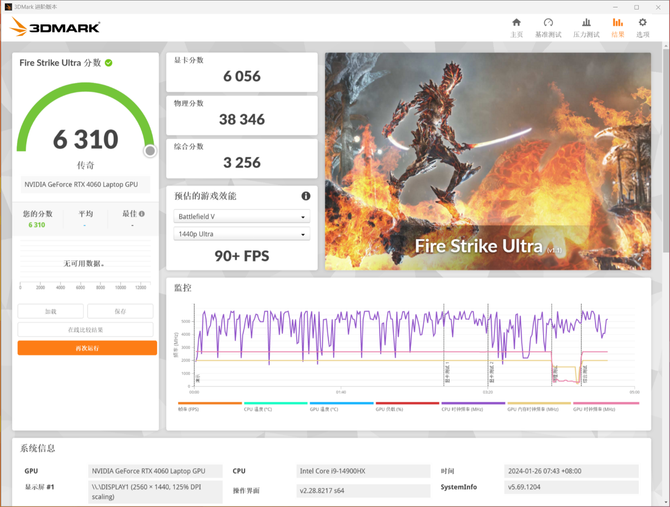Click the 6 310 overall score

click(x=85, y=139)
